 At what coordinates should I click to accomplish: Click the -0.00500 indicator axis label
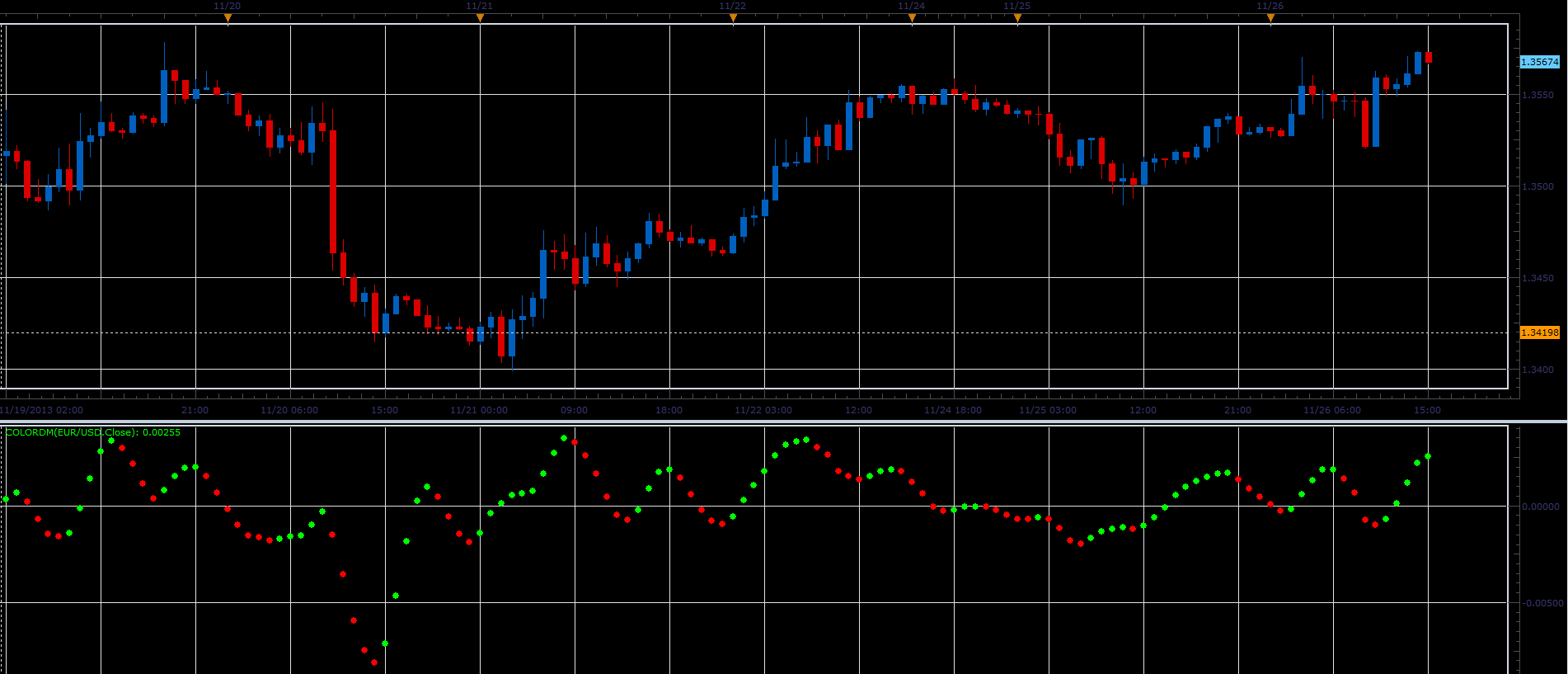click(1542, 603)
